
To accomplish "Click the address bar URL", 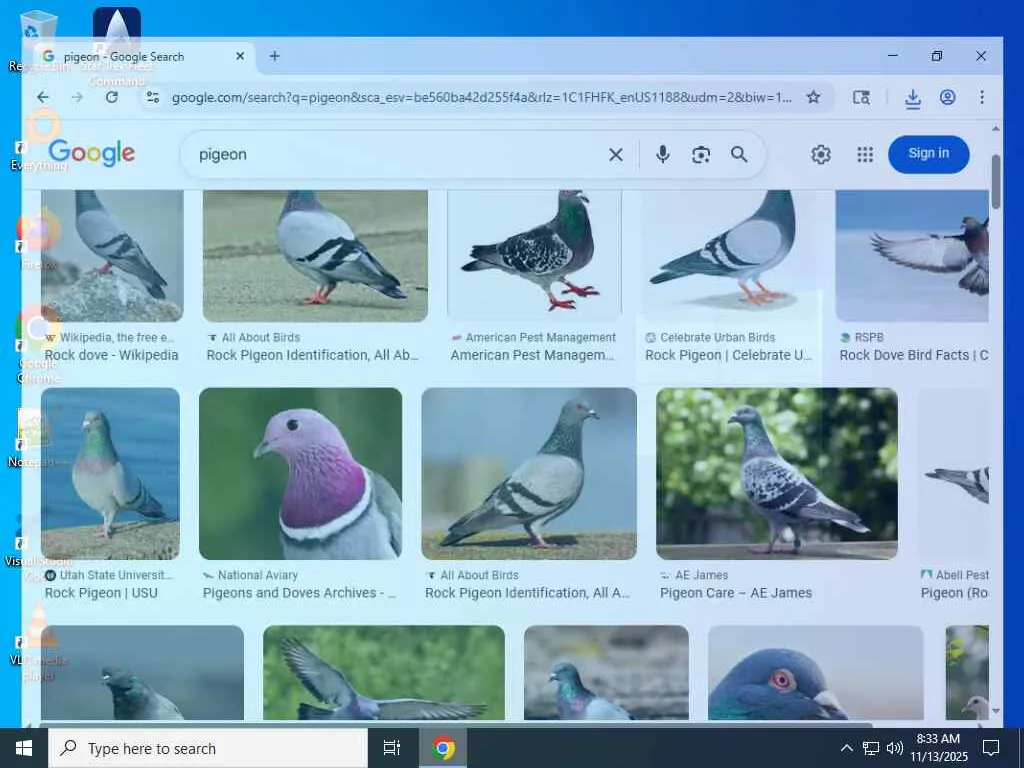I will [481, 98].
